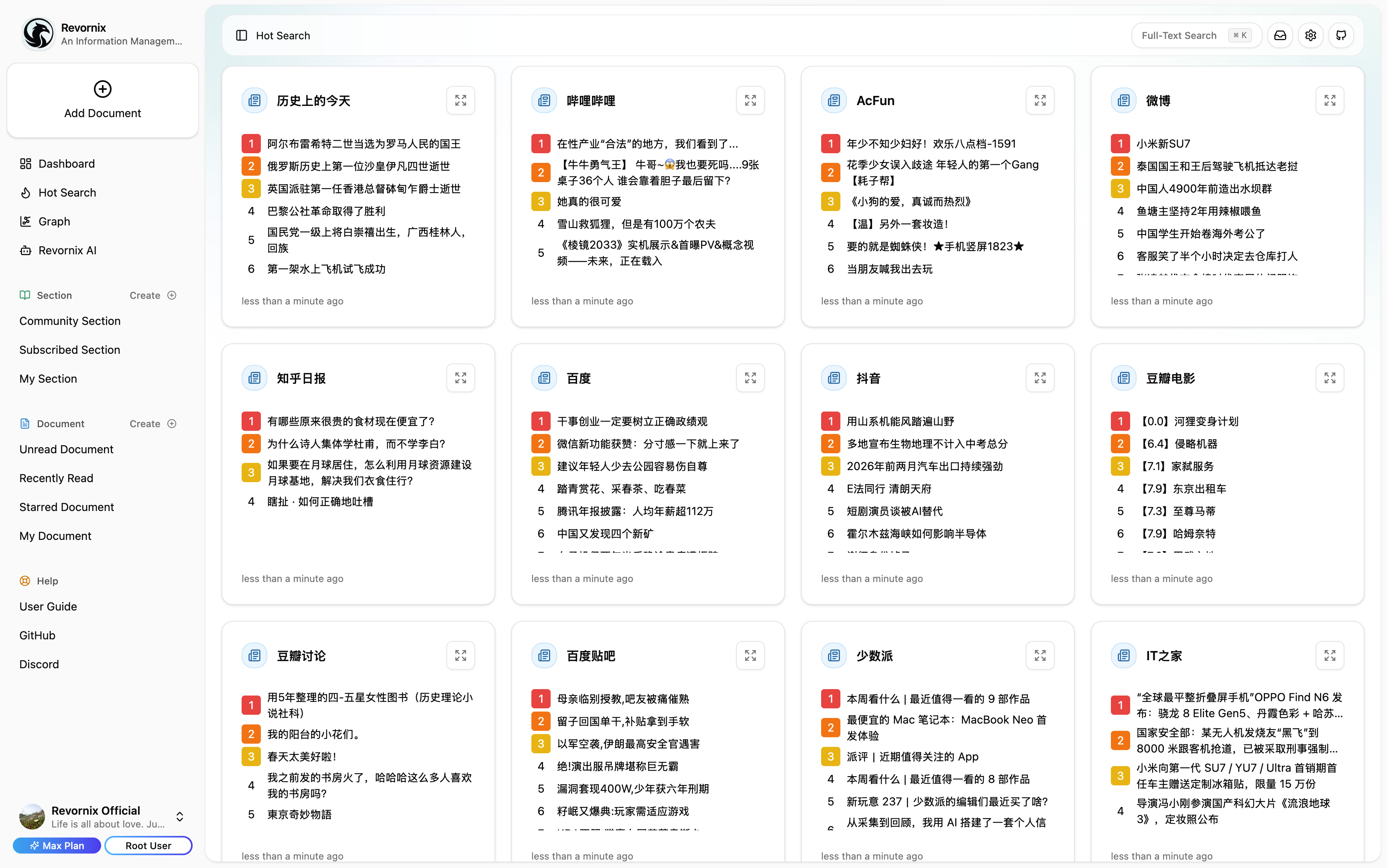
Task: Create a new Document with plus icon
Action: [x=172, y=424]
